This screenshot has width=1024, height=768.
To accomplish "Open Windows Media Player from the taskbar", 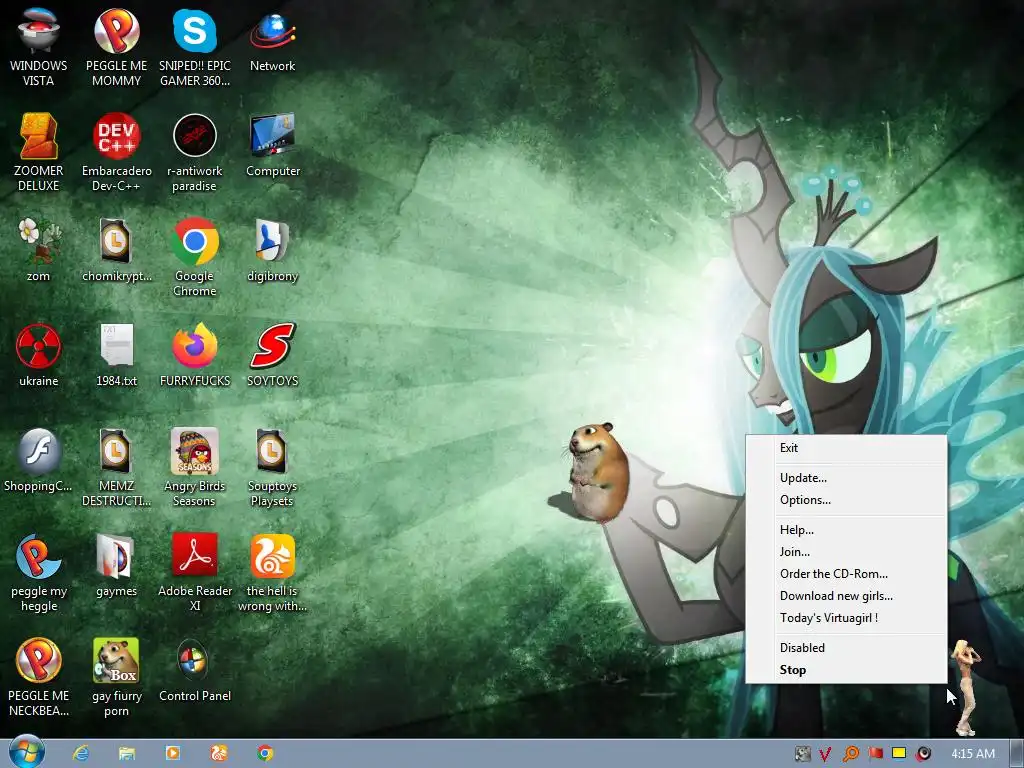I will (173, 754).
